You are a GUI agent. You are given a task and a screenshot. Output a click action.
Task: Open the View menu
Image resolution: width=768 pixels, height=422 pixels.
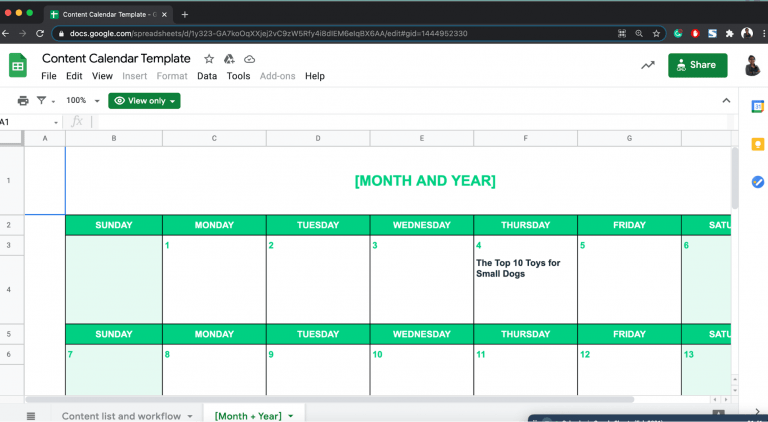point(102,76)
